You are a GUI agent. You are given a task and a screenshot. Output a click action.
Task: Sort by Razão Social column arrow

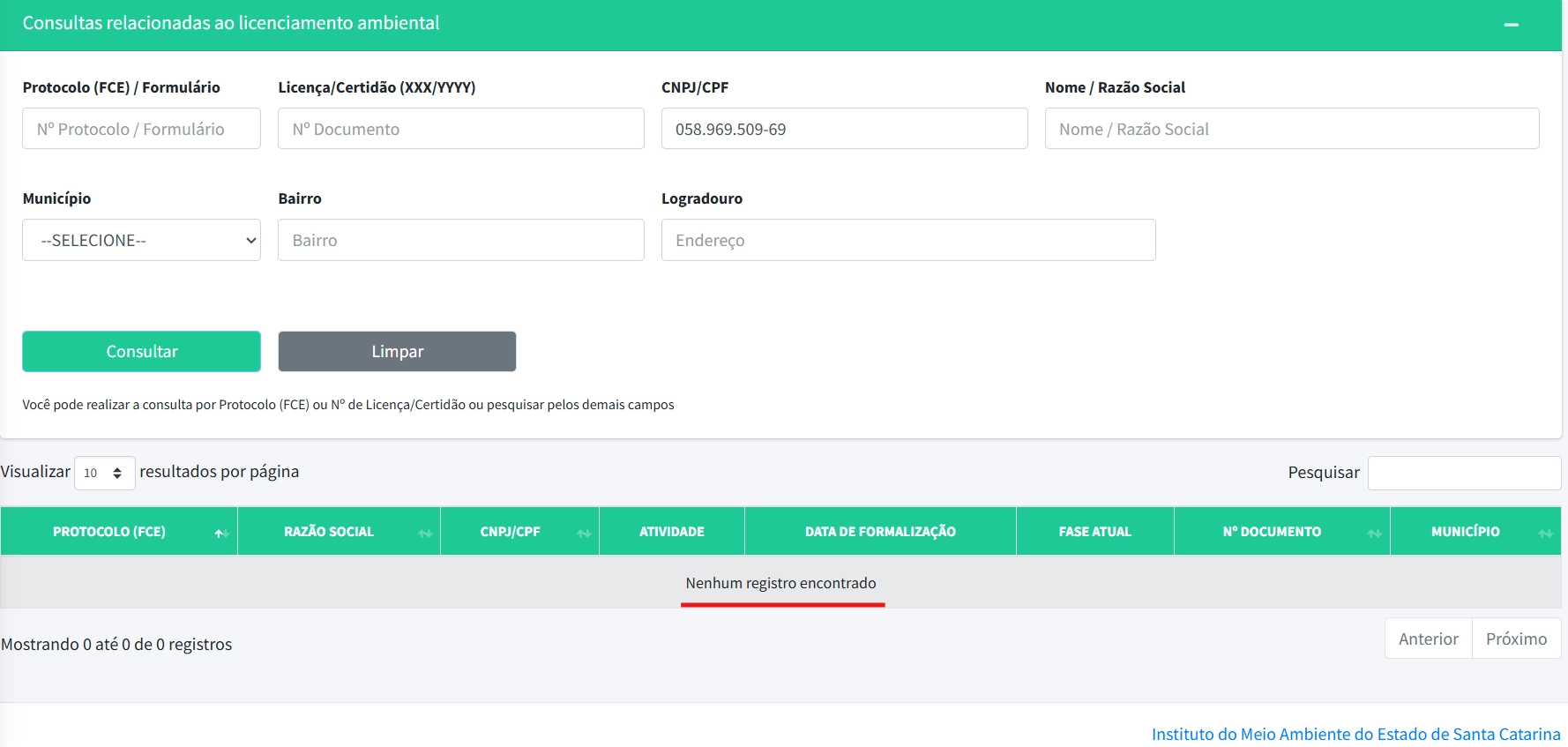coord(425,533)
